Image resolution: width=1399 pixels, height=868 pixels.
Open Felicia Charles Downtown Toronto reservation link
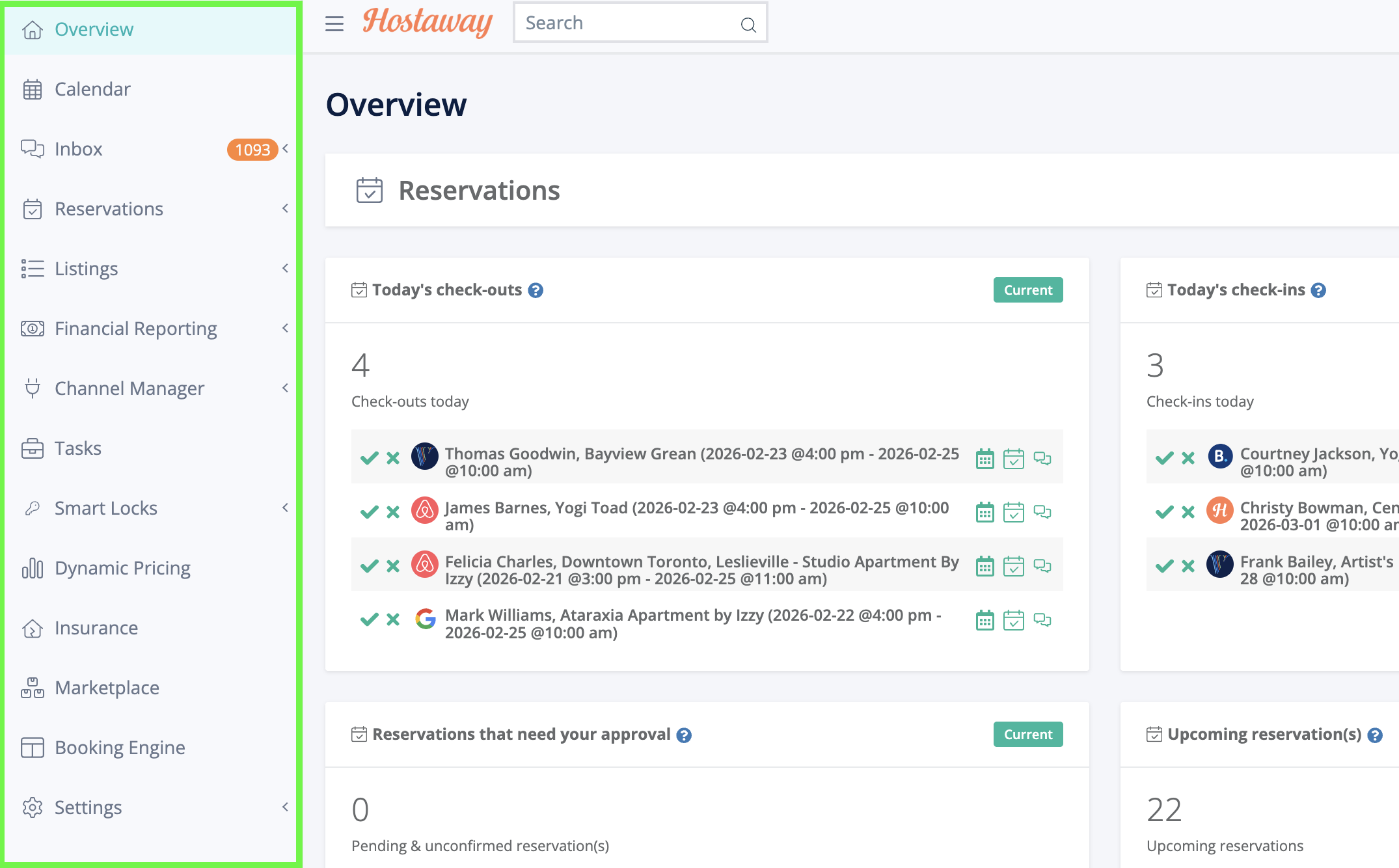702,570
